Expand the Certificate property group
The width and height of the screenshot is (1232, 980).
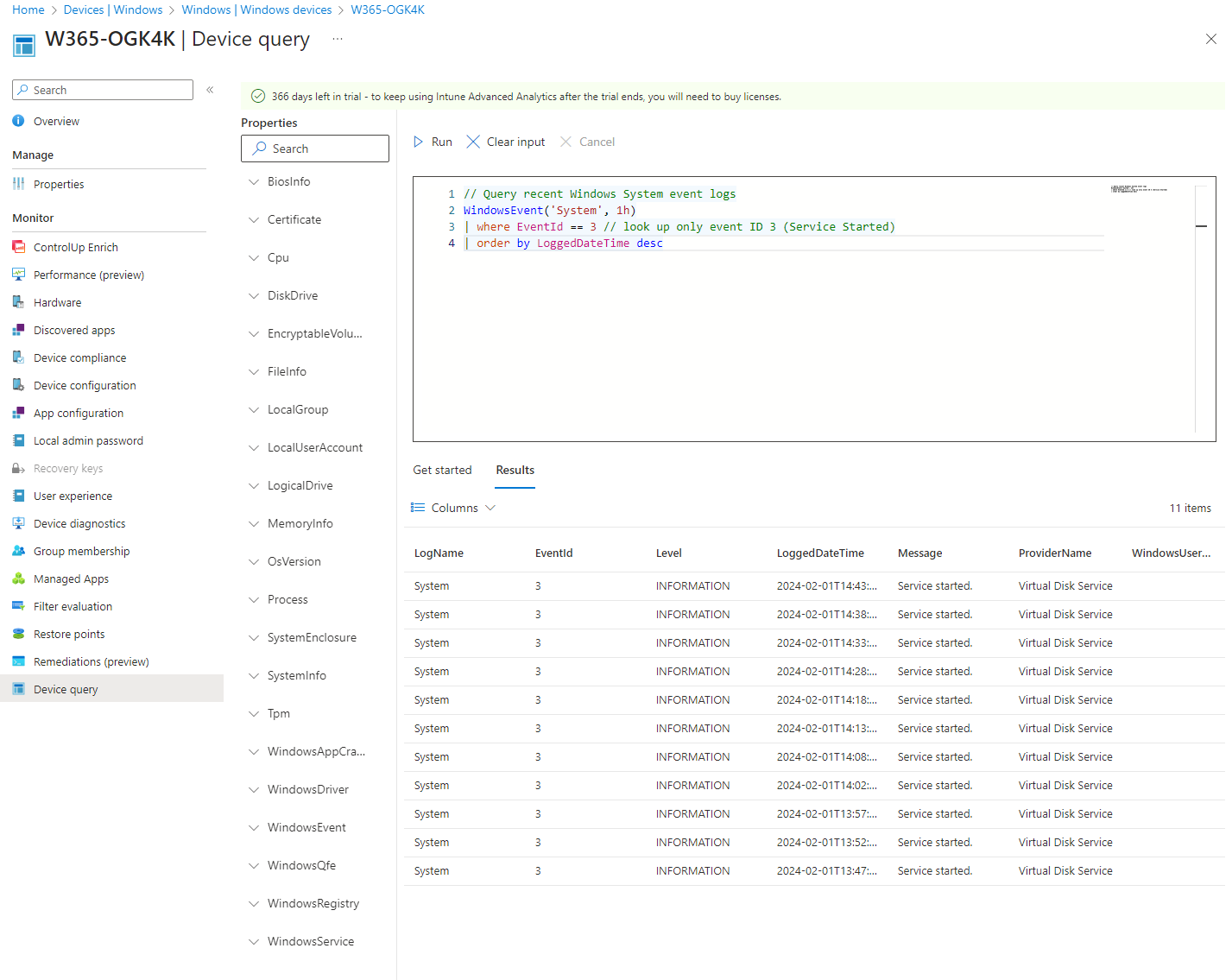[x=254, y=219]
